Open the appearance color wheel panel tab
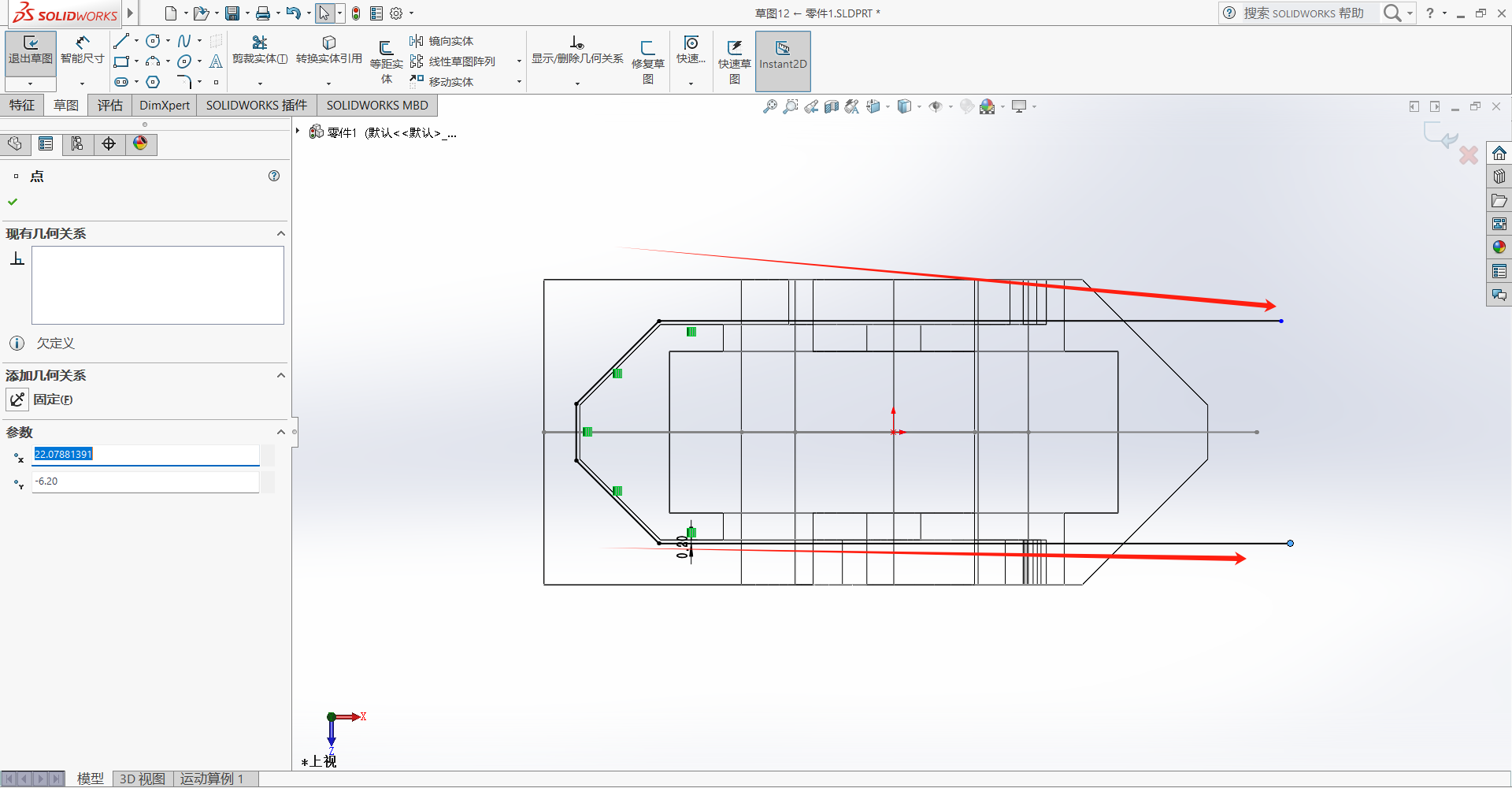The image size is (1512, 788). click(x=140, y=143)
